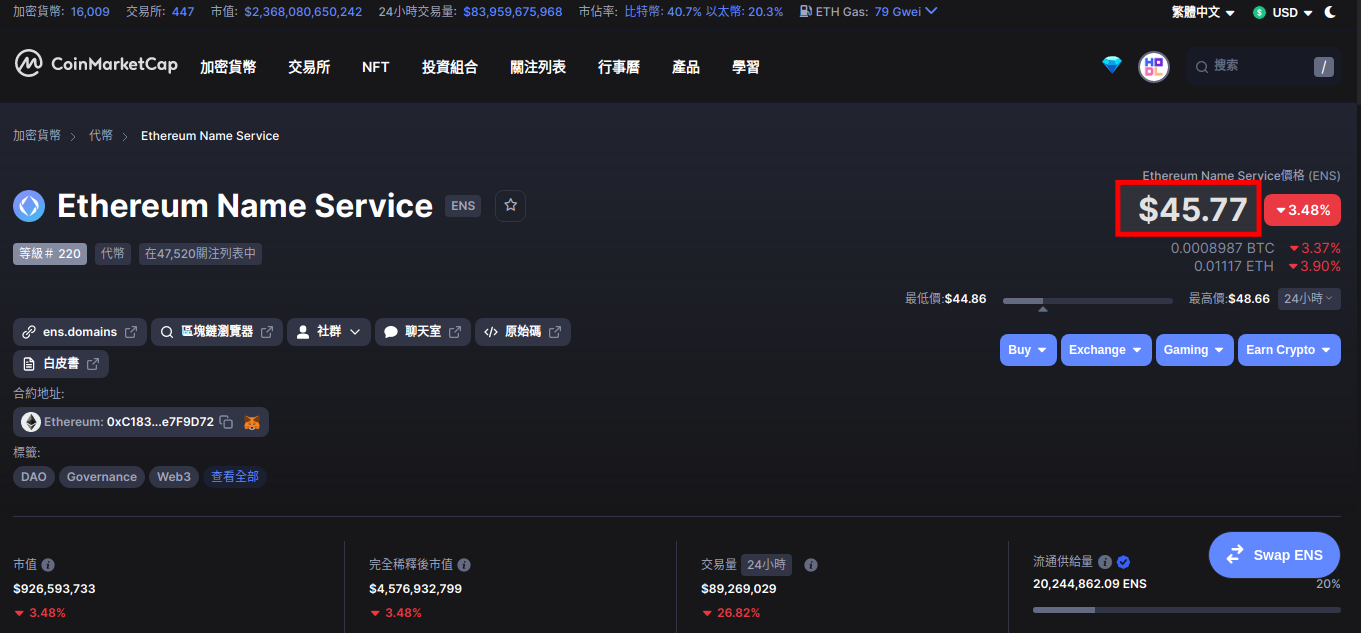Click the 代幣 breadcrumb link
1361x633 pixels.
[x=101, y=135]
